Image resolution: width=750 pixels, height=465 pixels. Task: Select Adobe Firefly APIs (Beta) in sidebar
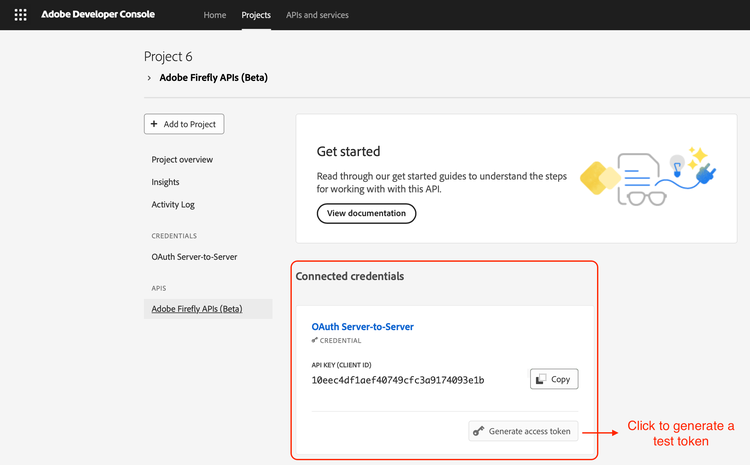[x=208, y=309]
